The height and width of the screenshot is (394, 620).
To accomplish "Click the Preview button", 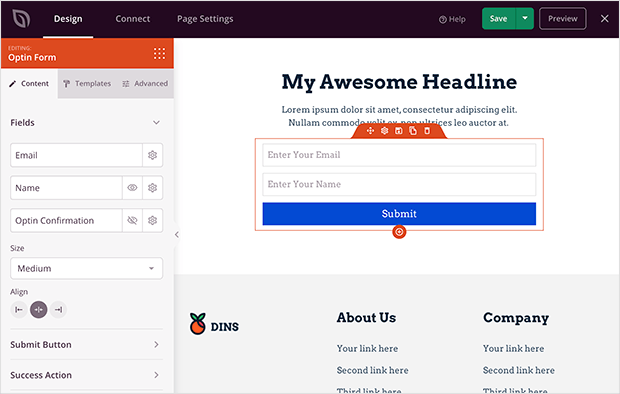I will (x=563, y=19).
